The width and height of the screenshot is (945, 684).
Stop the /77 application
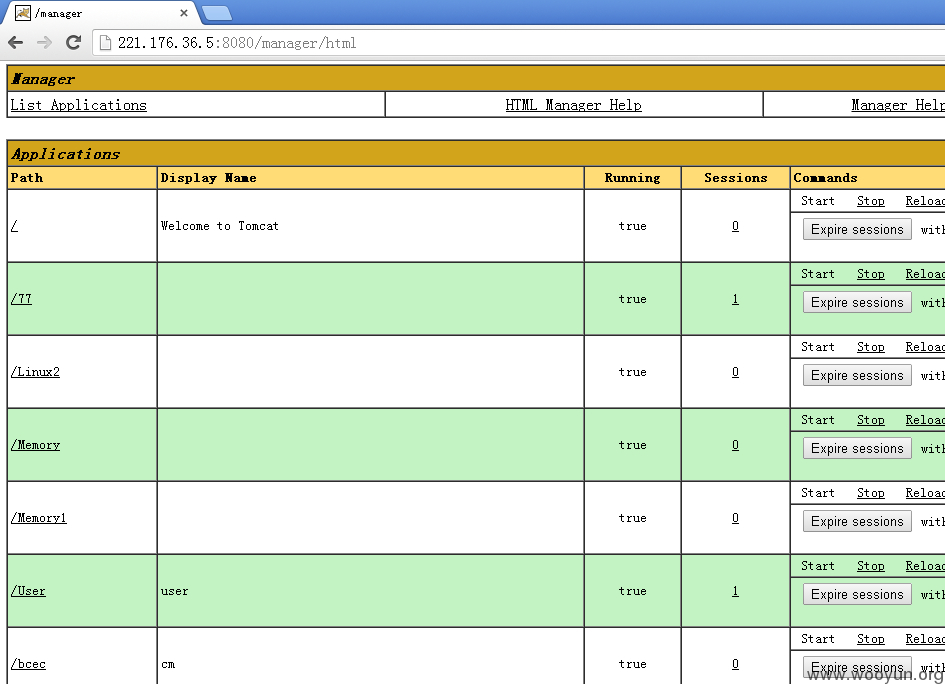871,274
